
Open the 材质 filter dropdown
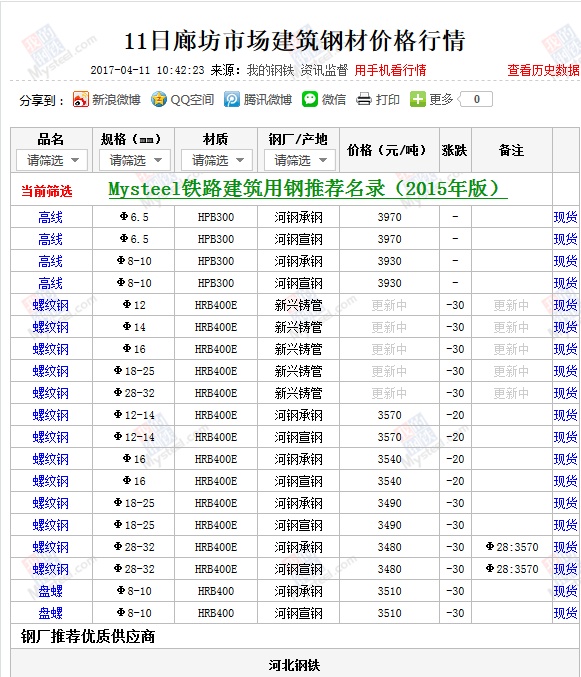tap(217, 160)
